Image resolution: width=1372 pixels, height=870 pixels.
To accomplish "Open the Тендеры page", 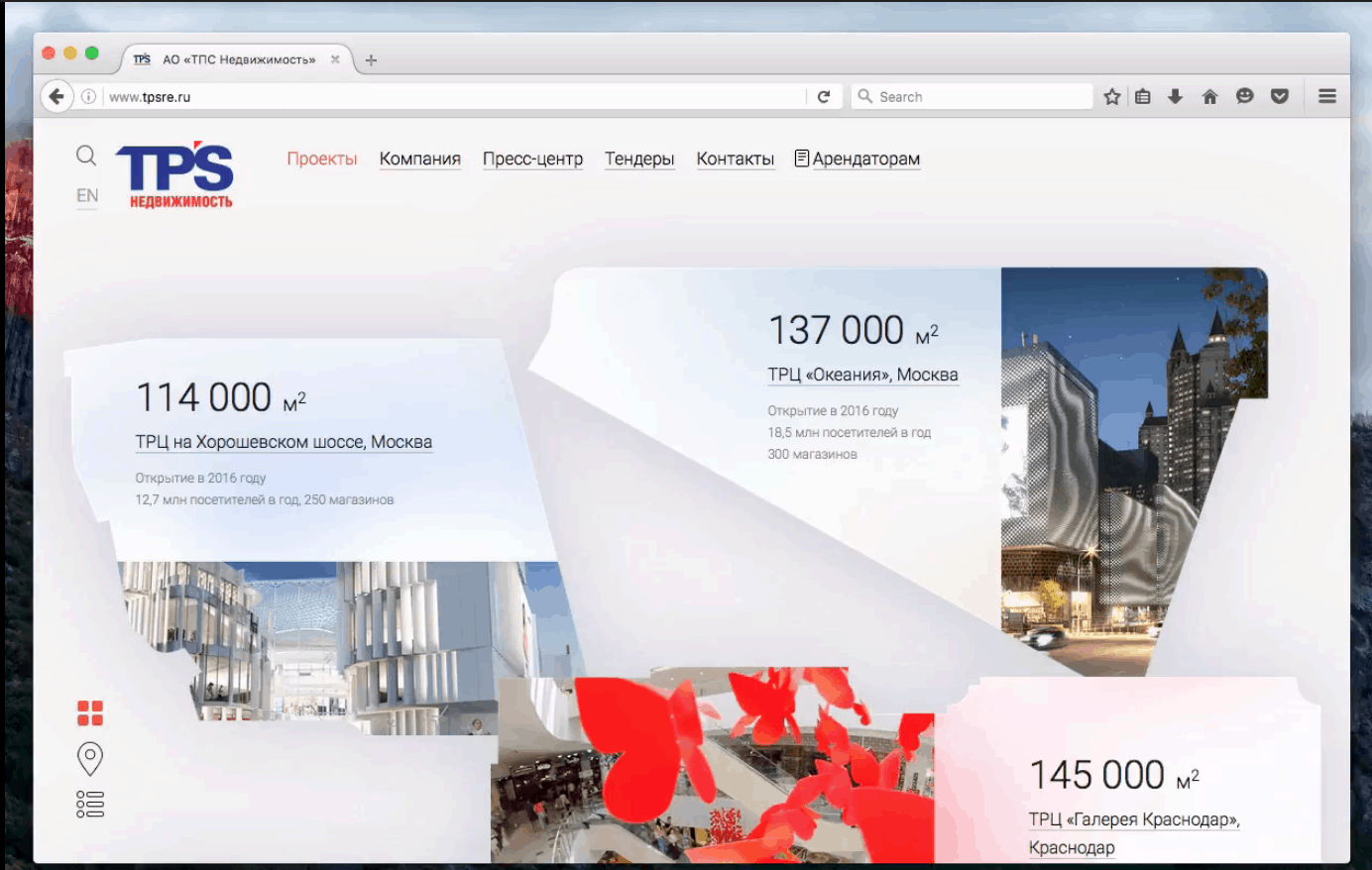I will click(x=639, y=159).
